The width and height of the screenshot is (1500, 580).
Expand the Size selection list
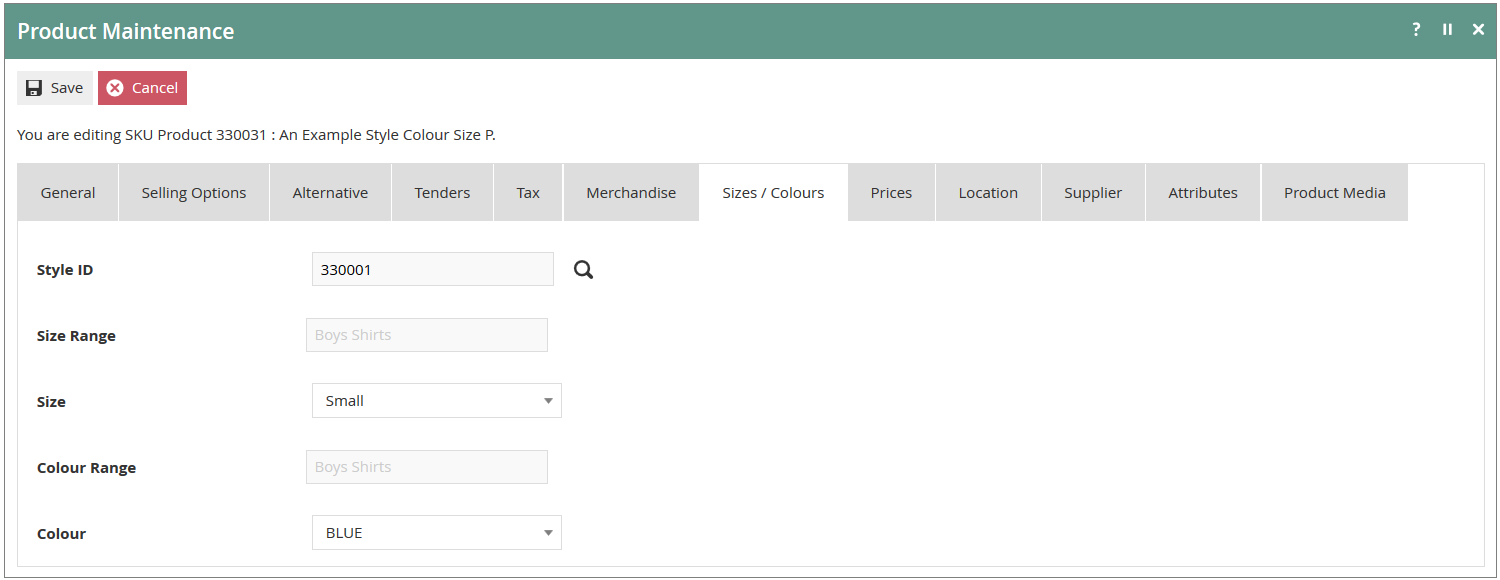pos(548,400)
